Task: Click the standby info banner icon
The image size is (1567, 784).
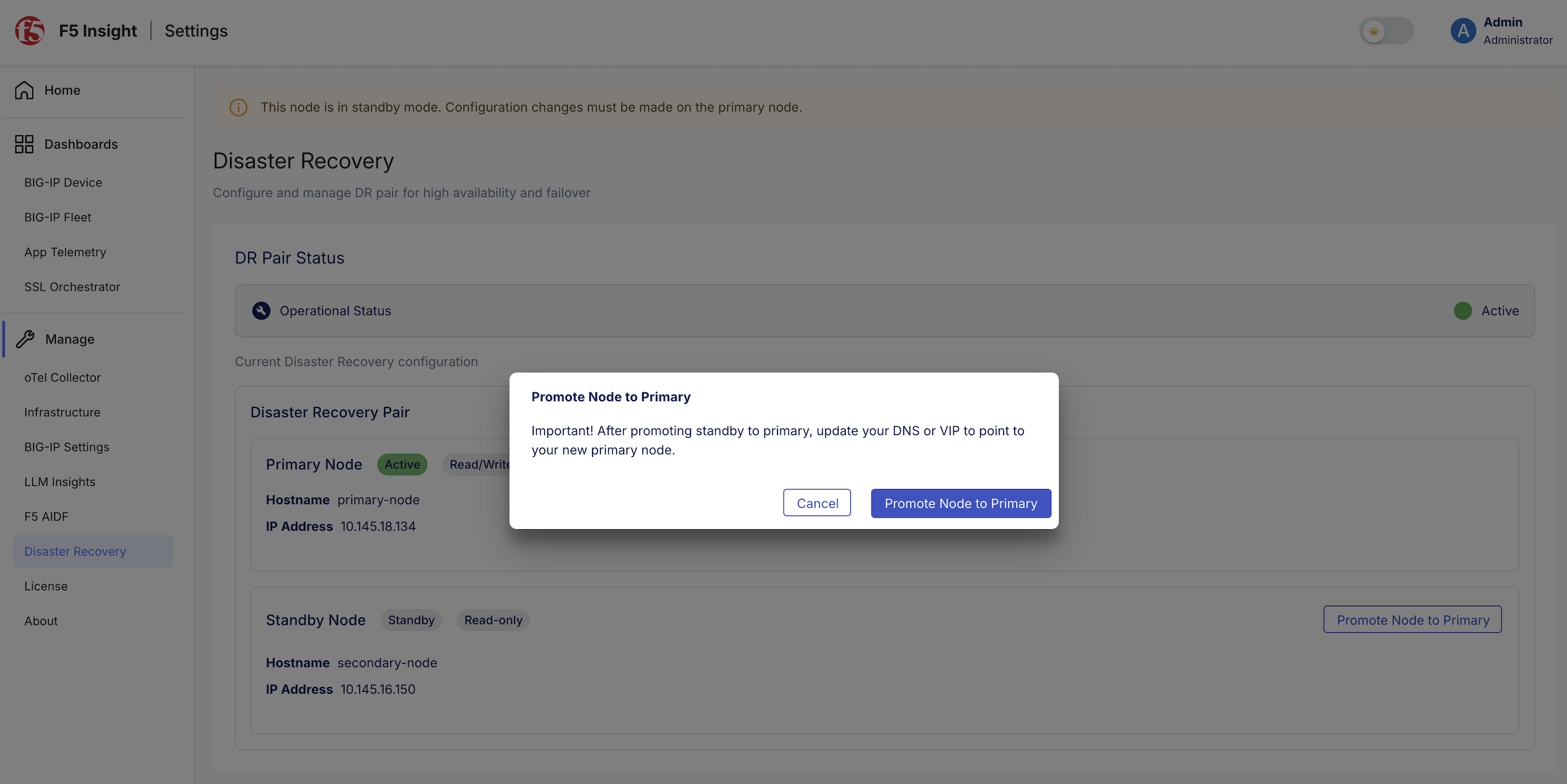Action: 238,107
